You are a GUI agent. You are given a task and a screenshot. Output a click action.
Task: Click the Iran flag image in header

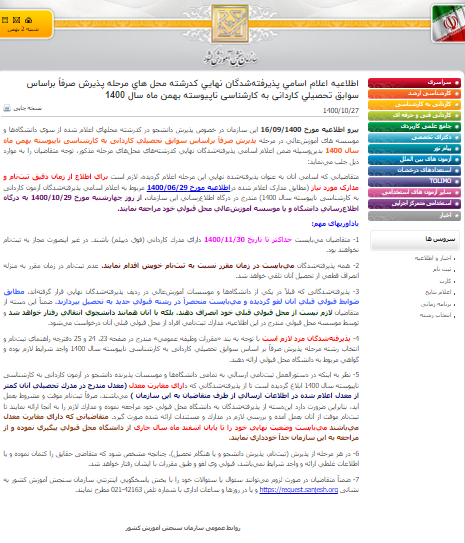tap(448, 23)
